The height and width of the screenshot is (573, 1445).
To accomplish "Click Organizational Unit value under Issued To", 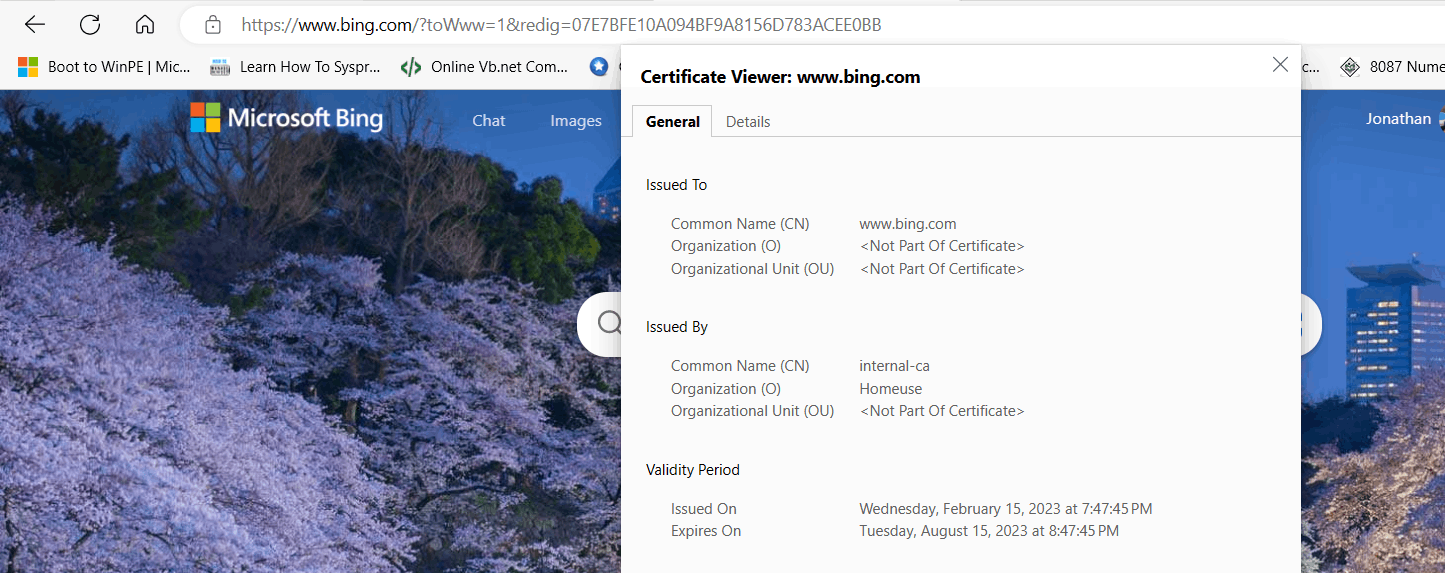I will 942,269.
